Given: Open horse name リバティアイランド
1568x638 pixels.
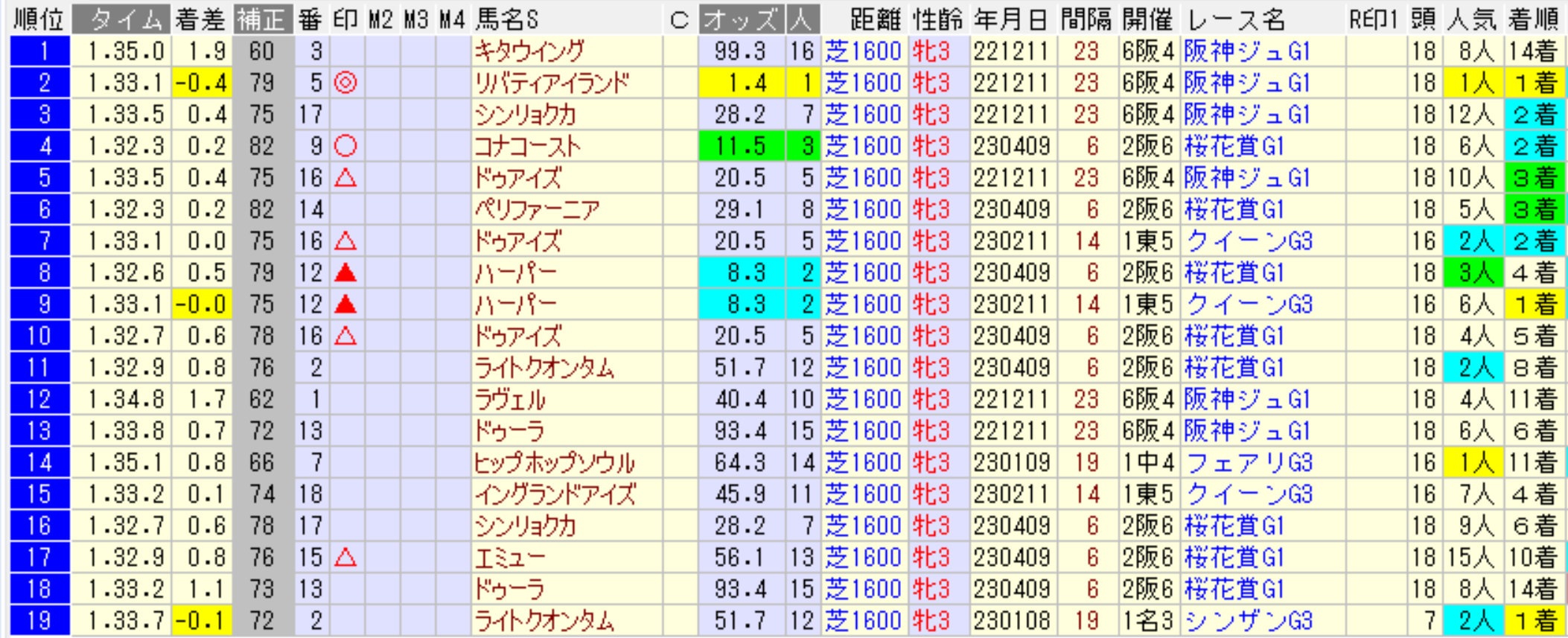Looking at the screenshot, I should click(552, 83).
